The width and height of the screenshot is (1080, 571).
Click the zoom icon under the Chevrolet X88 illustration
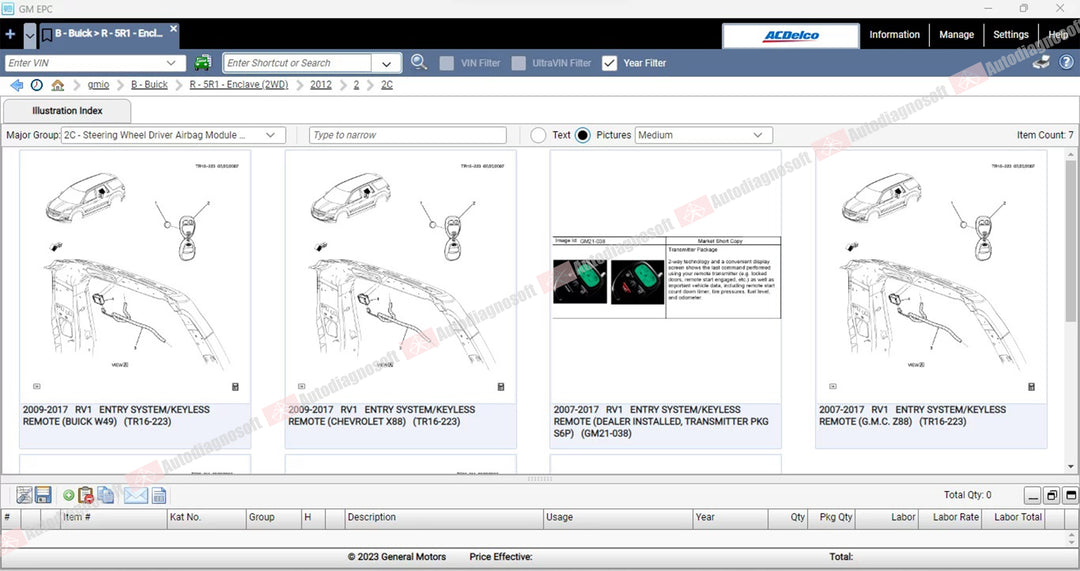point(302,386)
